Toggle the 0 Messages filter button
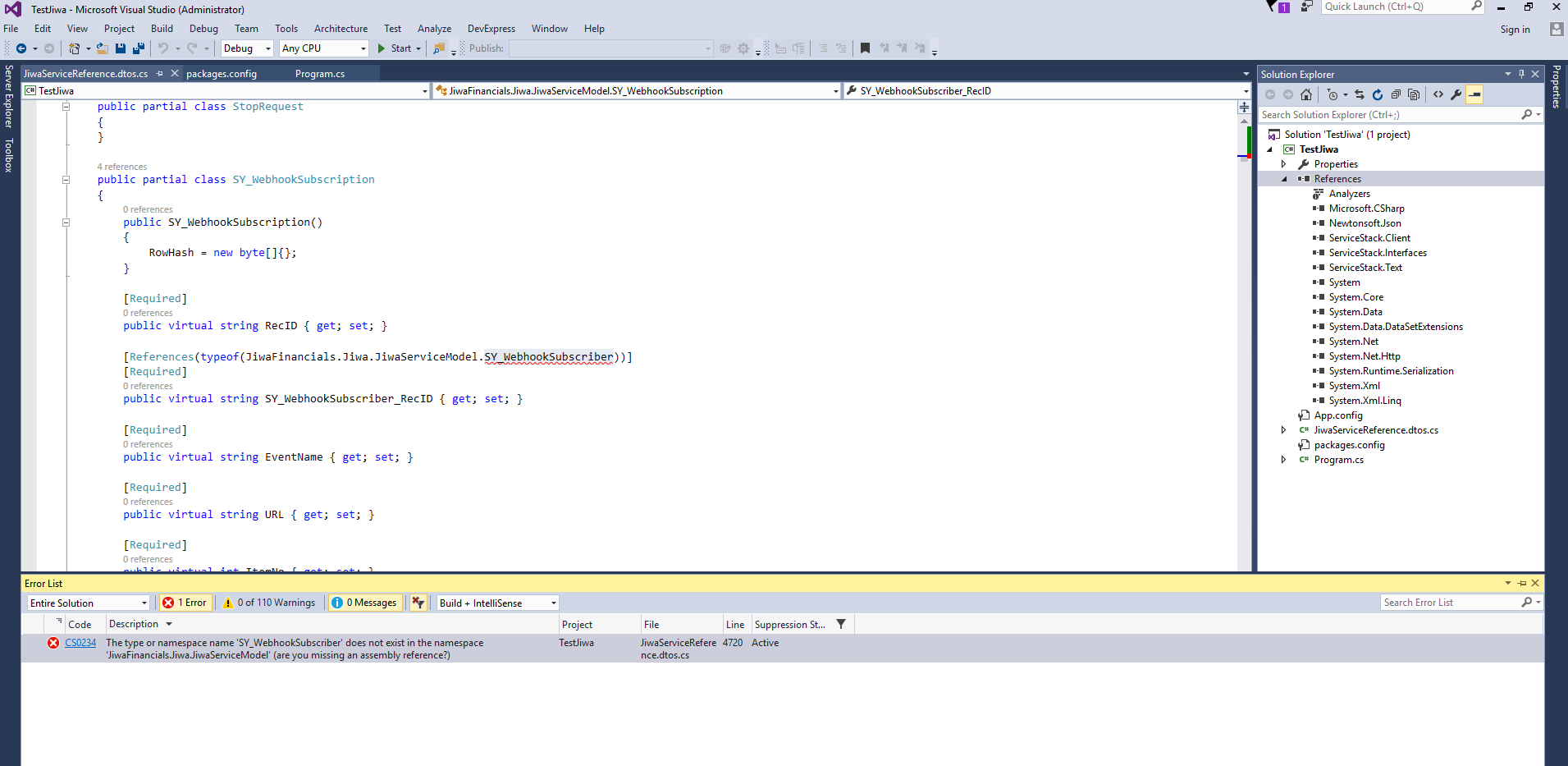The height and width of the screenshot is (766, 1568). tap(364, 603)
